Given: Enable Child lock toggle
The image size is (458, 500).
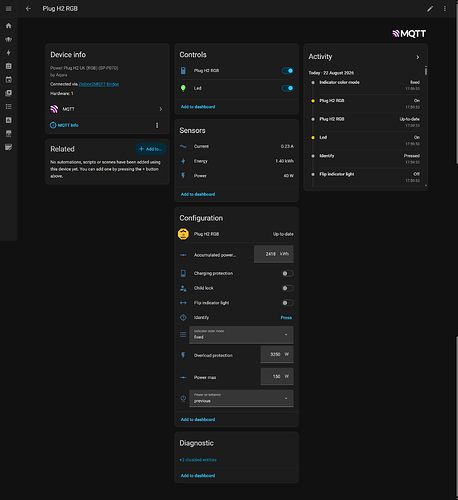Looking at the screenshot, I should tap(288, 288).
